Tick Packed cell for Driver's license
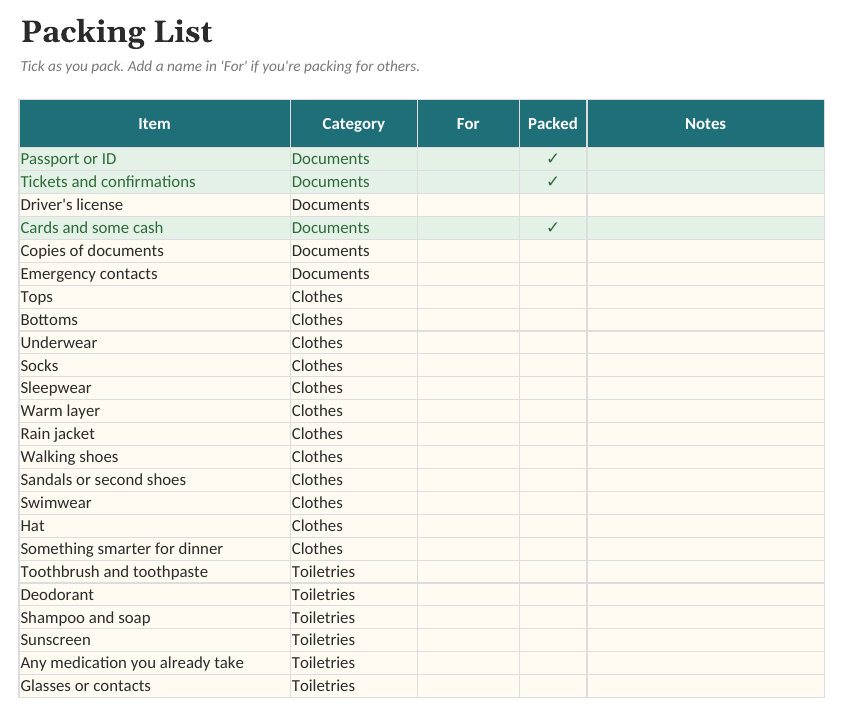This screenshot has width=843, height=716. point(553,205)
